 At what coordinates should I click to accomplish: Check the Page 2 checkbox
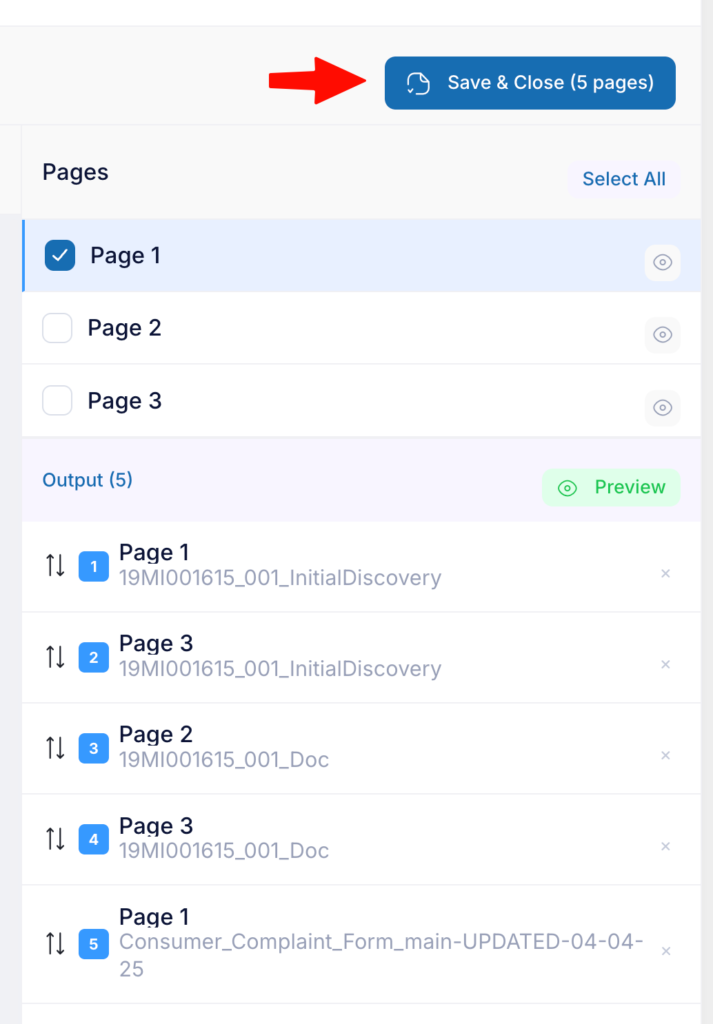pos(57,328)
